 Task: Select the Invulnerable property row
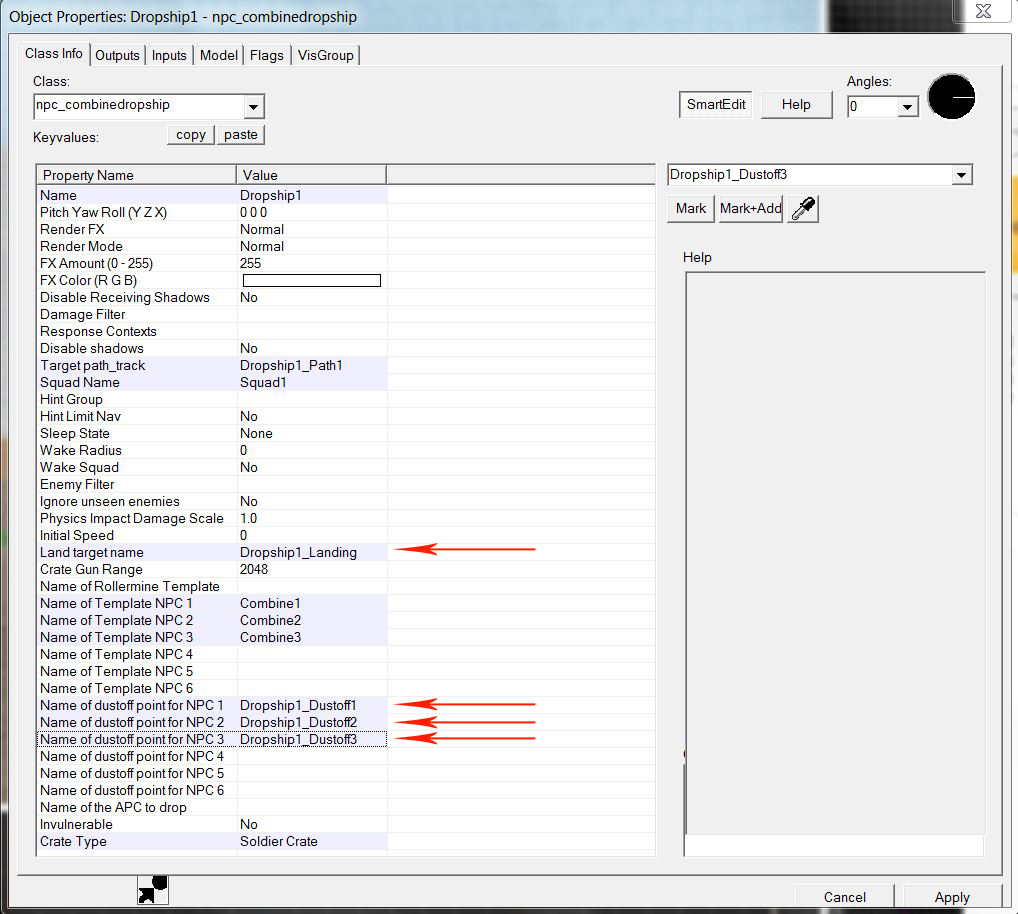[x=212, y=824]
